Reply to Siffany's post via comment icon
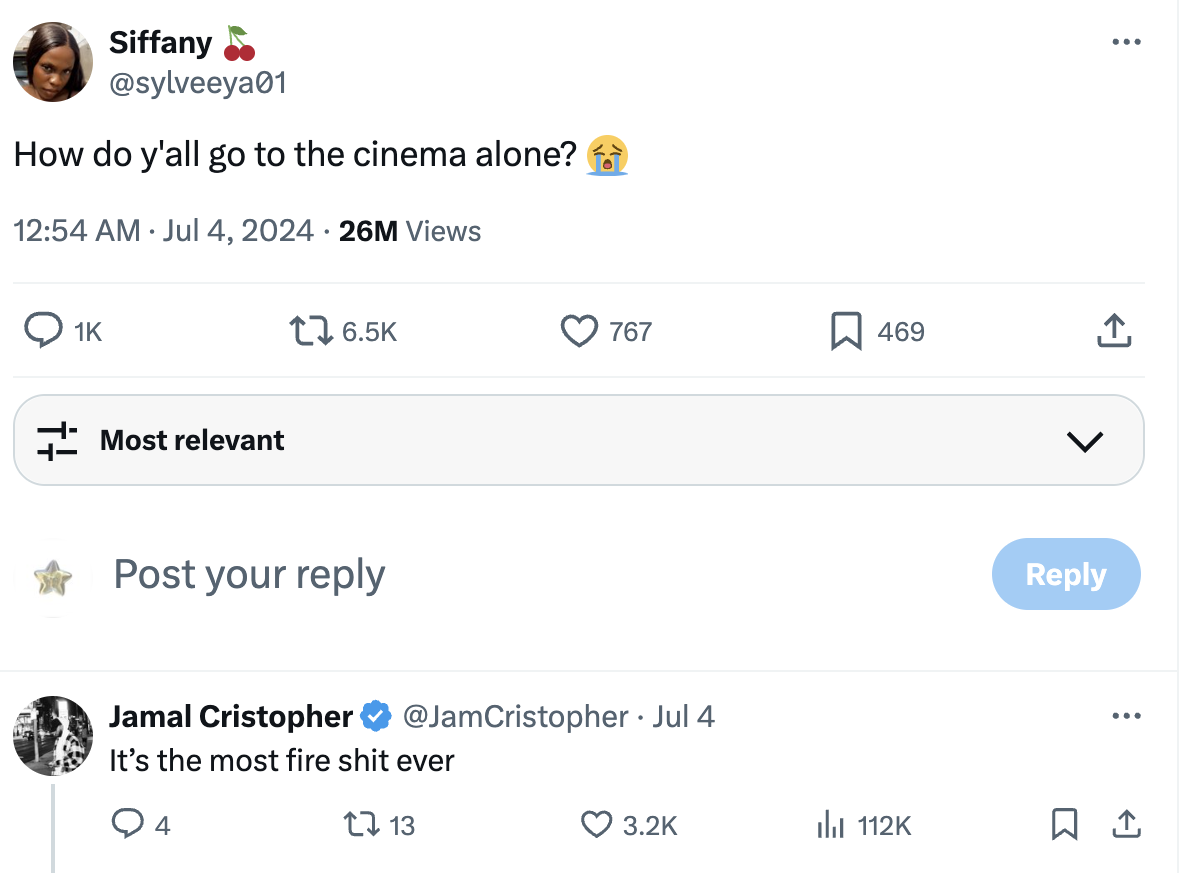This screenshot has width=1180, height=873. click(43, 331)
